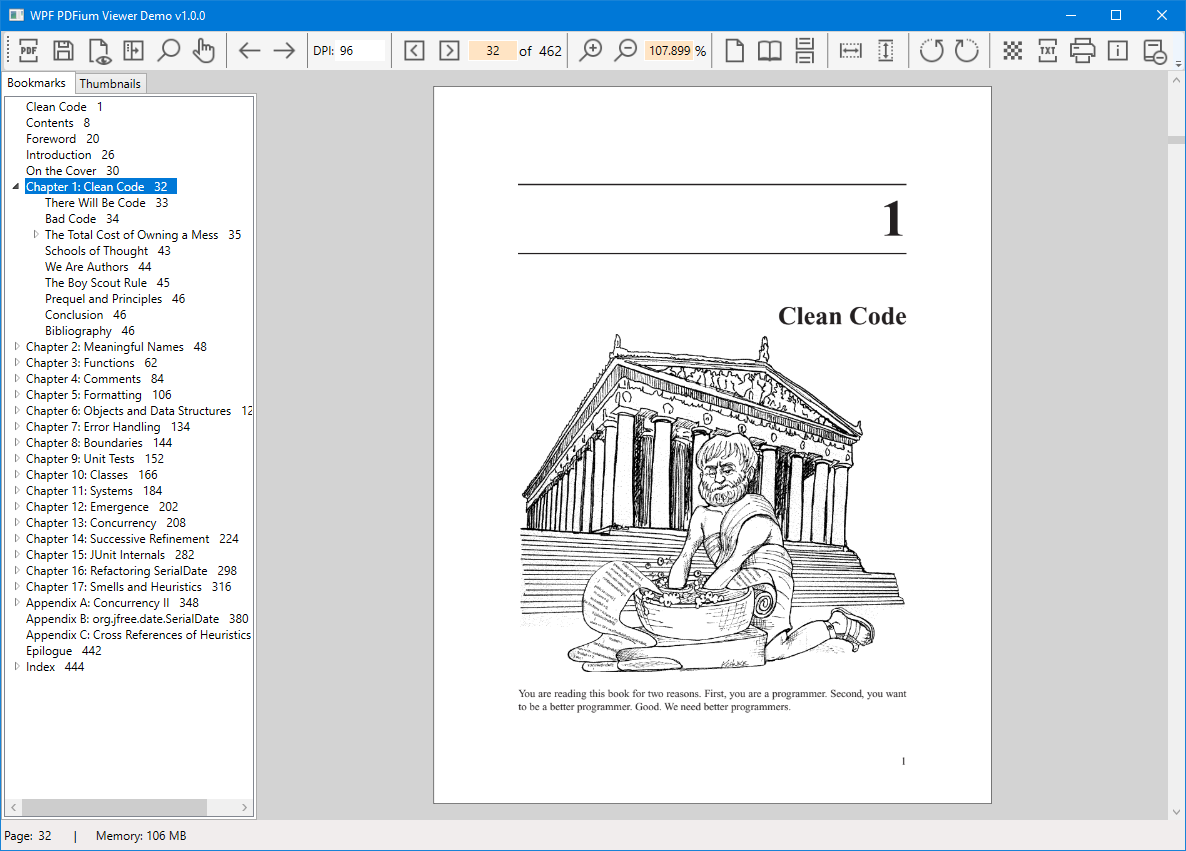Expand Chapter 4: Comments node

click(17, 378)
